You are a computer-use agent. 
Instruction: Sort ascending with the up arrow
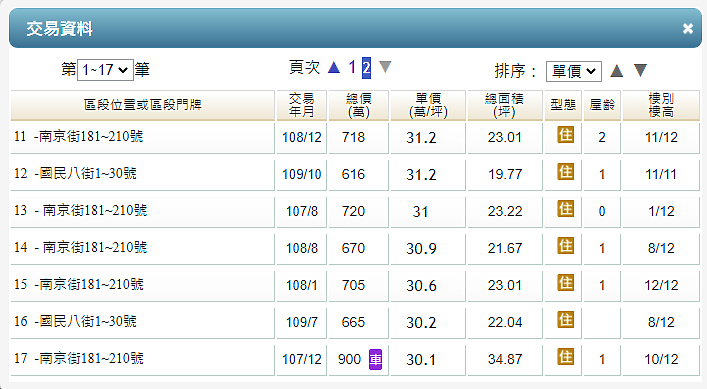(617, 71)
